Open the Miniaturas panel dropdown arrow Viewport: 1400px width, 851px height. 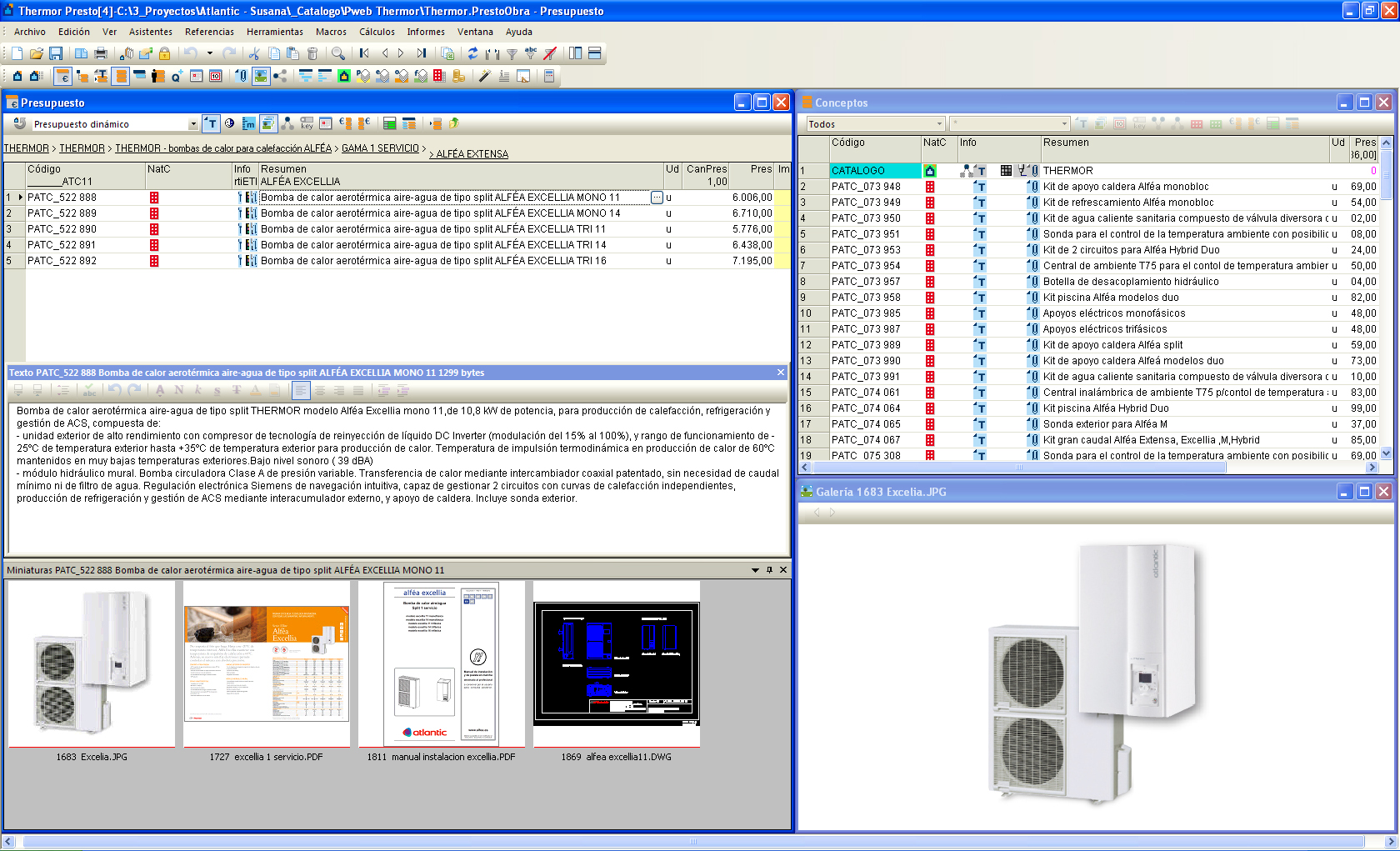(x=756, y=570)
